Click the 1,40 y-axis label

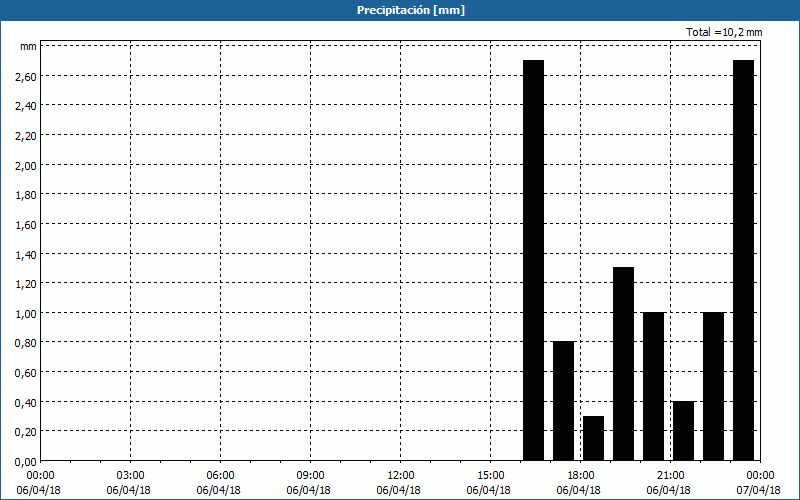point(26,255)
